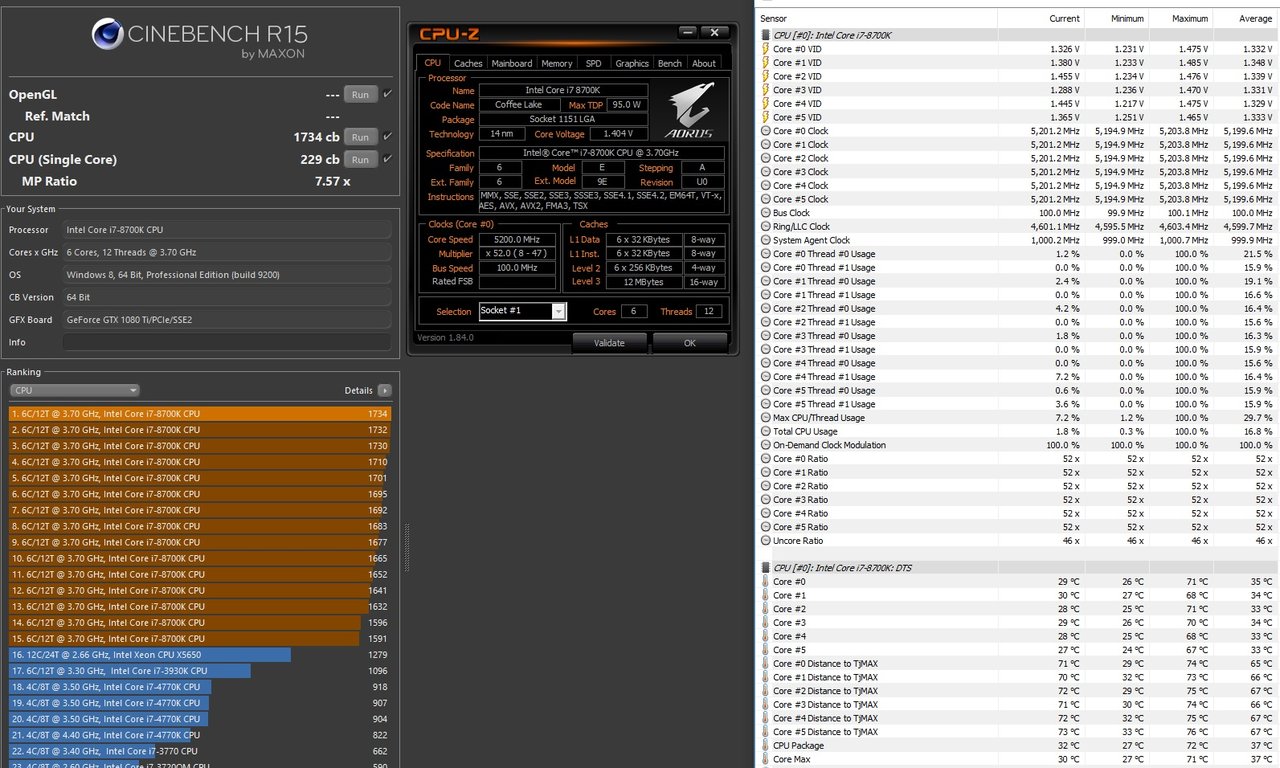Open the CPU ranking filter dropdown
The image size is (1280, 768).
click(75, 390)
